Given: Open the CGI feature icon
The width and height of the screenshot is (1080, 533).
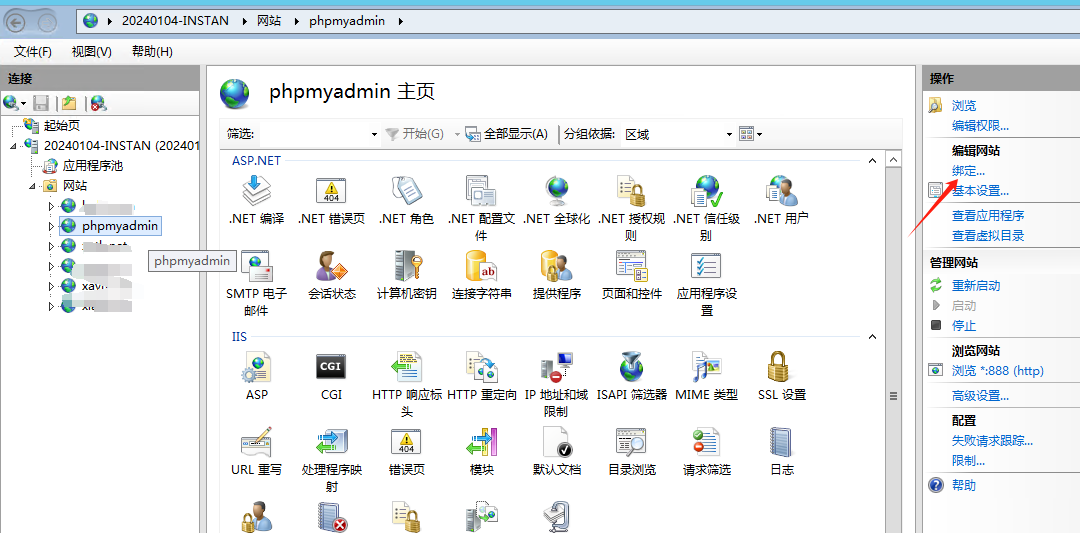Looking at the screenshot, I should pos(331,367).
